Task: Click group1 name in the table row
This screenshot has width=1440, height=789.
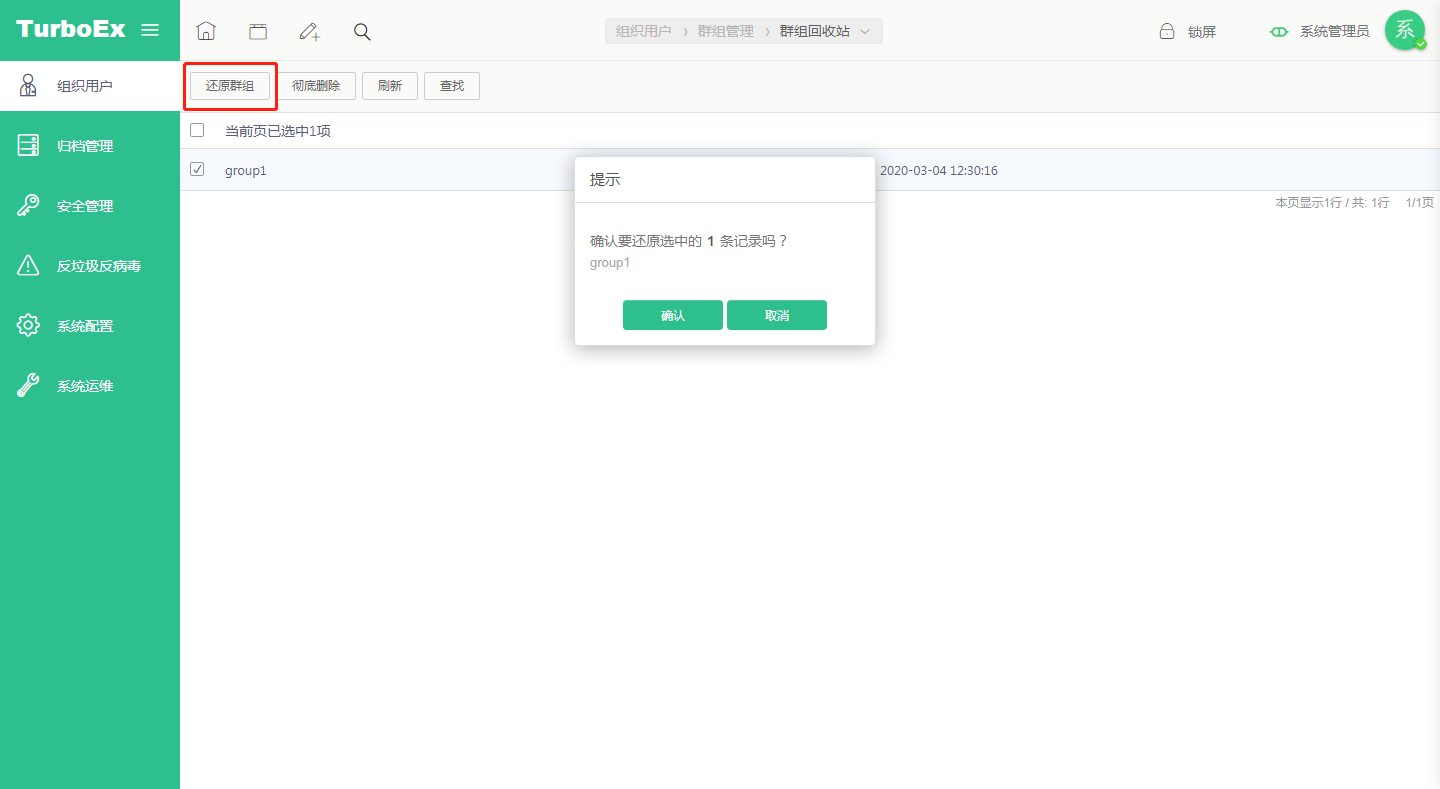Action: pos(246,171)
